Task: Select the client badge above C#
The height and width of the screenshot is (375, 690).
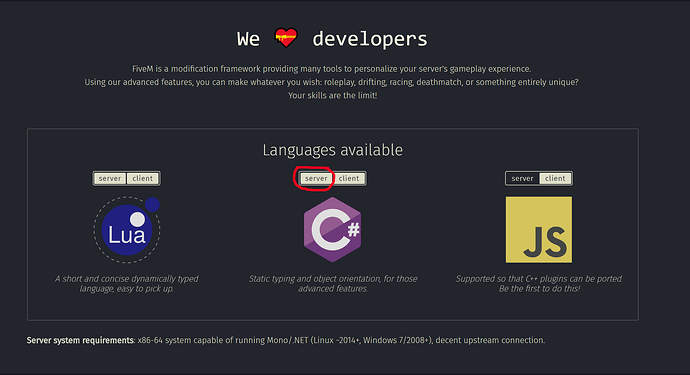Action: 349,178
